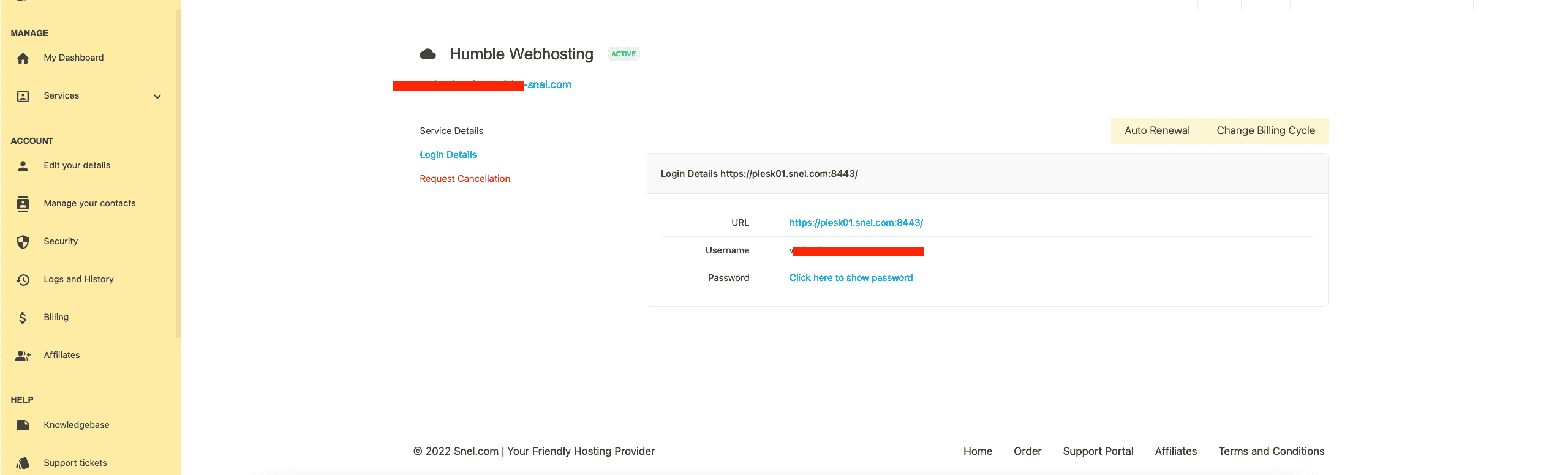Viewport: 1568px width, 475px height.
Task: Click the Username label
Action: [x=727, y=250]
